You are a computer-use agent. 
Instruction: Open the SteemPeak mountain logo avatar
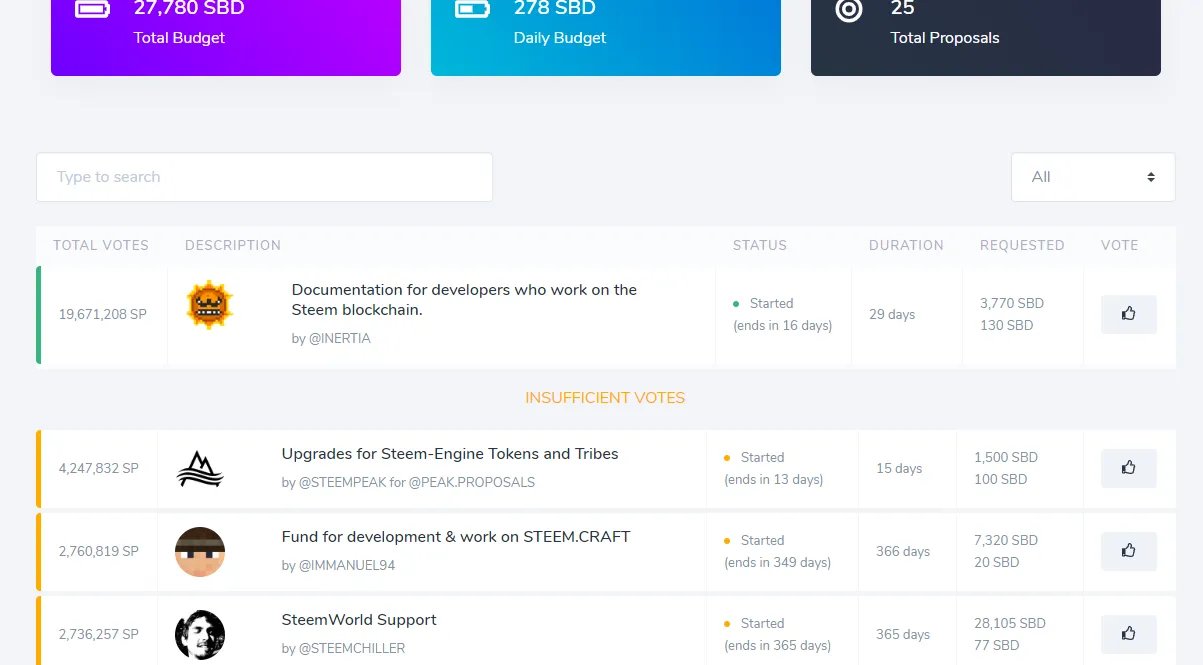[200, 468]
